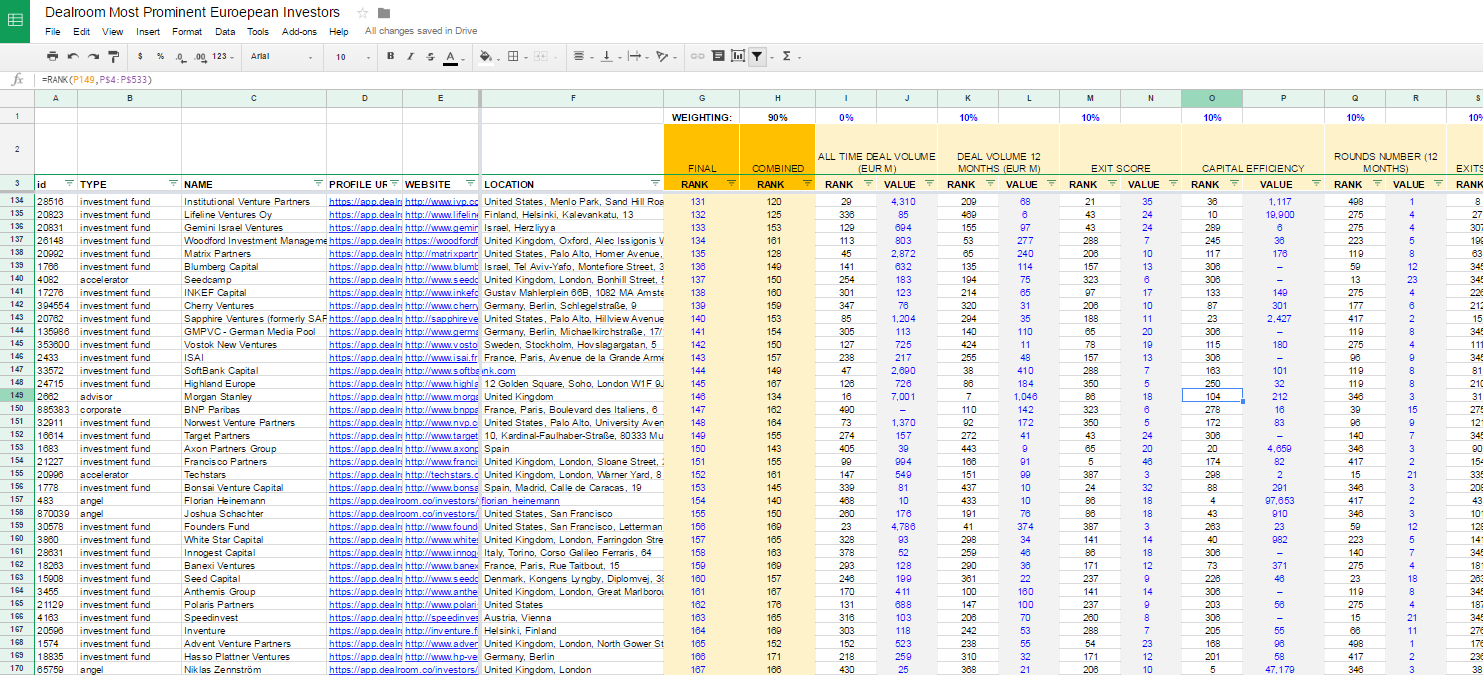The width and height of the screenshot is (1483, 675).
Task: Format selection as percent
Action: tap(160, 57)
